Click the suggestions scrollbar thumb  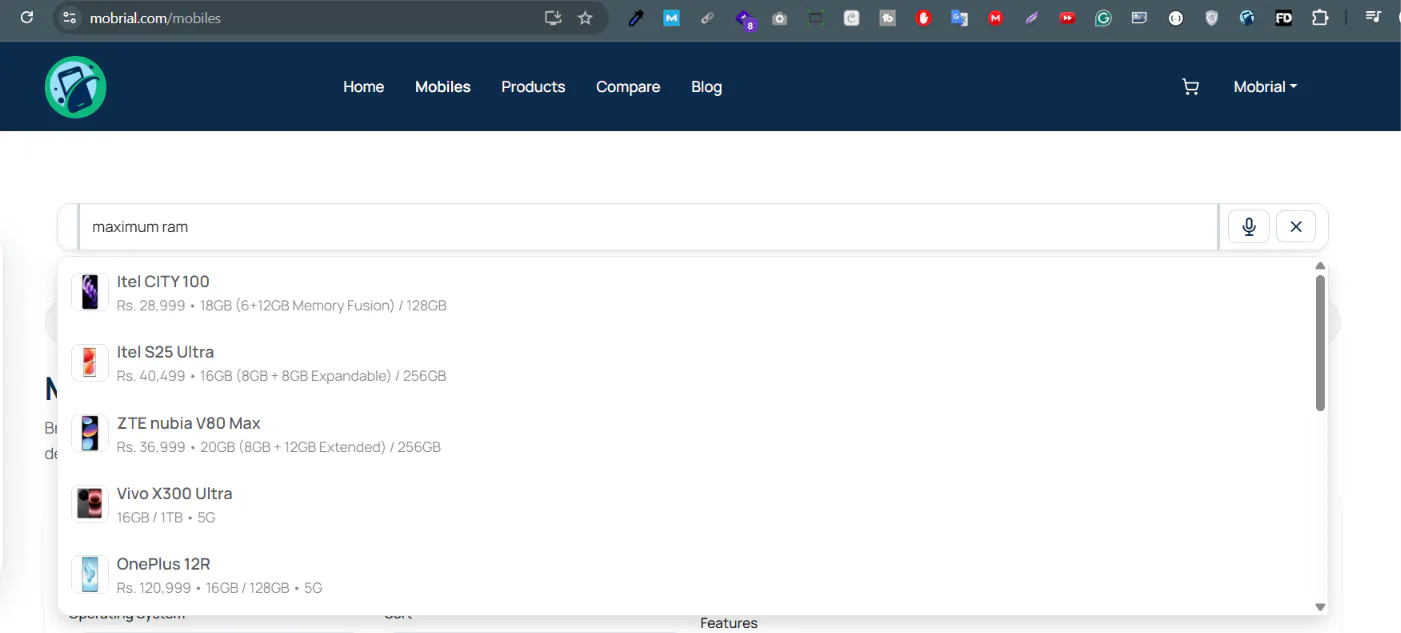(1320, 343)
